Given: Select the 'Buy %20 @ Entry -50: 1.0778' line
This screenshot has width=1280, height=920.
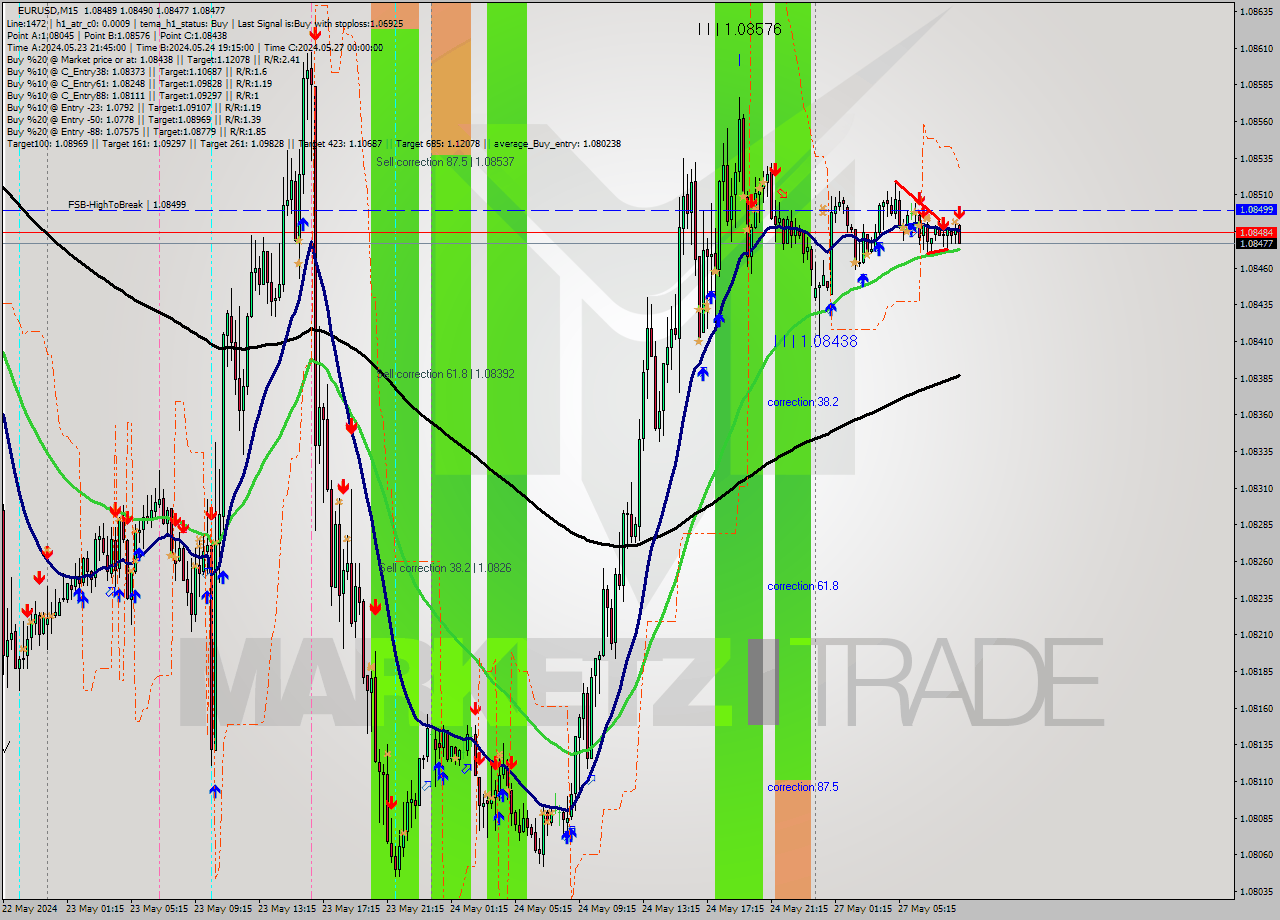Looking at the screenshot, I should [x=133, y=119].
